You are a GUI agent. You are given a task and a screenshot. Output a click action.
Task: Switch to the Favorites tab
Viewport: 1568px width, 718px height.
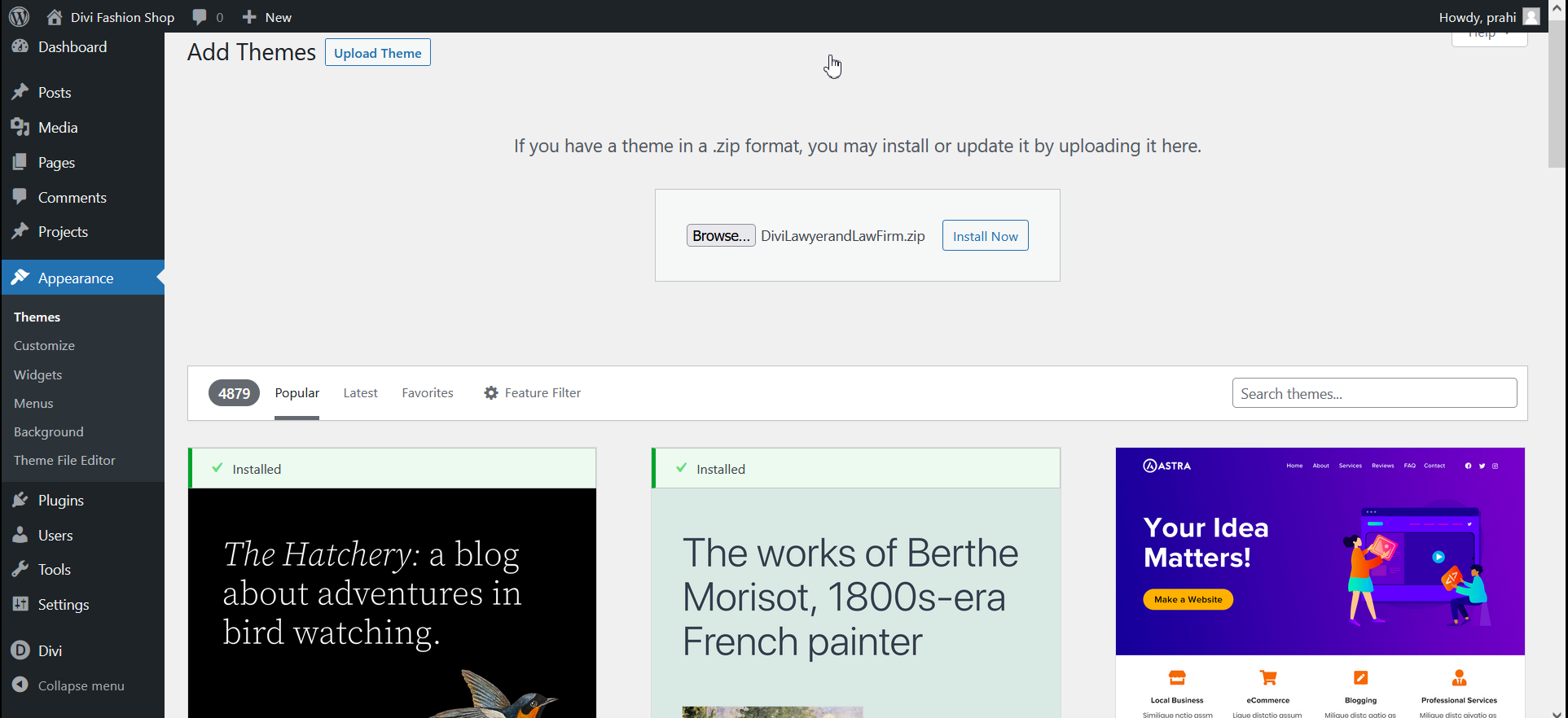tap(428, 393)
